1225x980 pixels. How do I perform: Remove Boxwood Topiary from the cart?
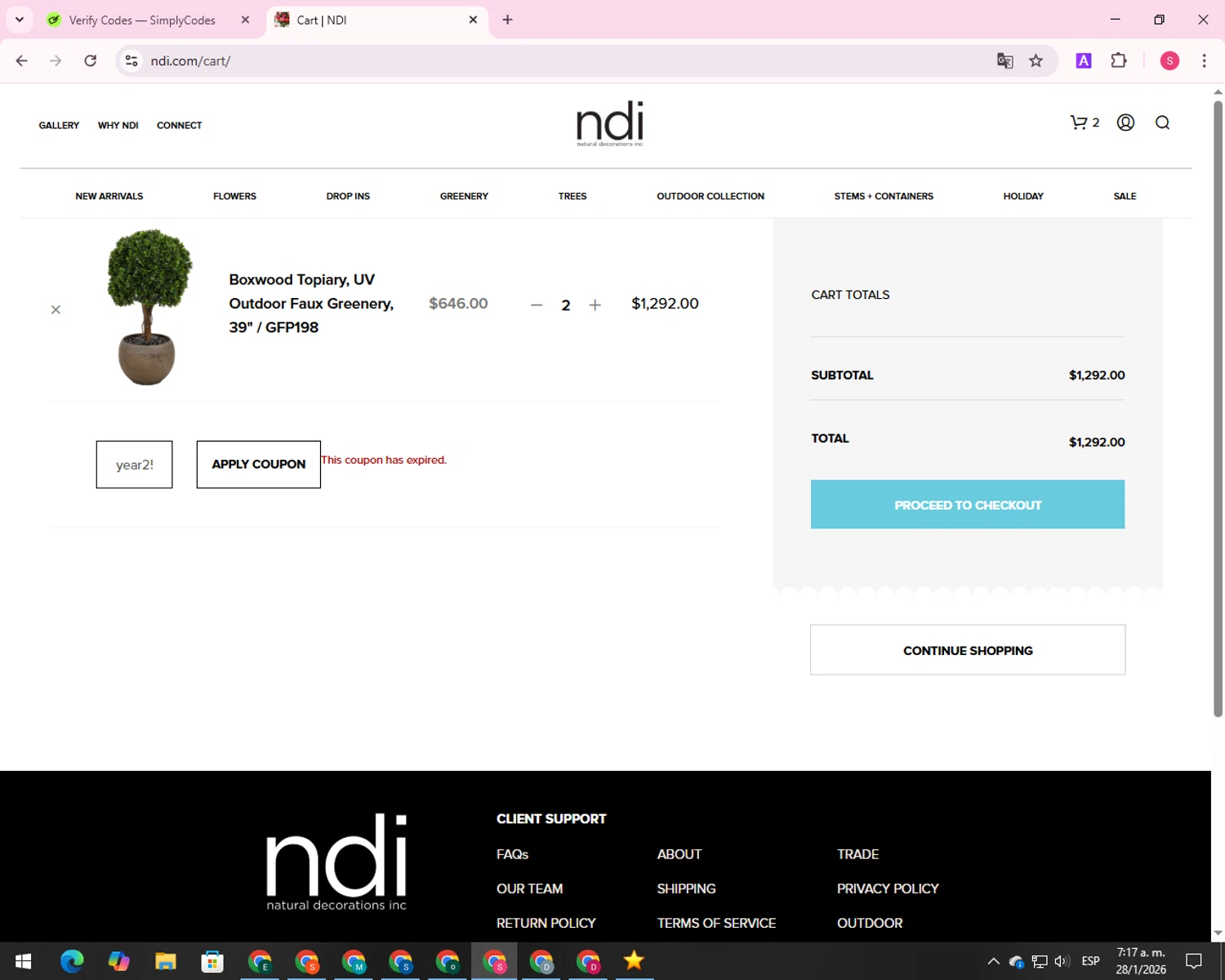tap(56, 310)
